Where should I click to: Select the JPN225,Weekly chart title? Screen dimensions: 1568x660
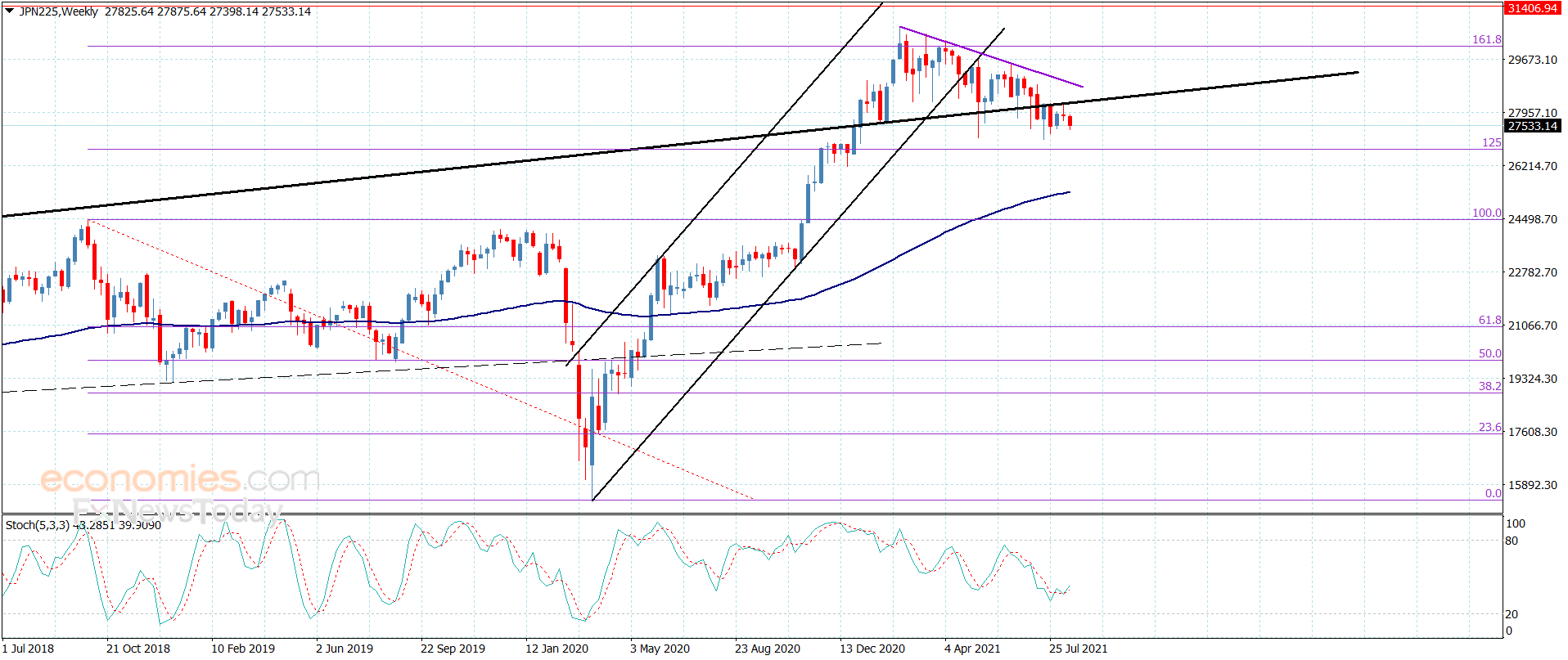(58, 11)
